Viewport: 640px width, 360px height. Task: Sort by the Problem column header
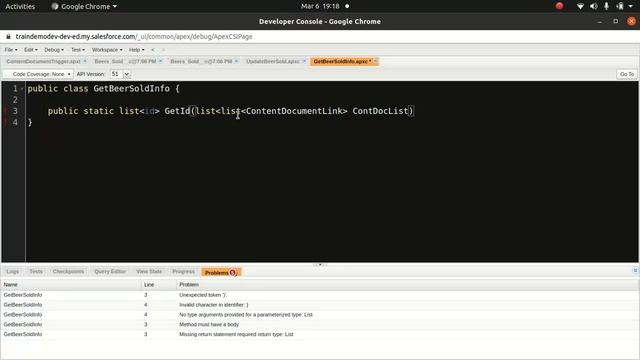407,284
